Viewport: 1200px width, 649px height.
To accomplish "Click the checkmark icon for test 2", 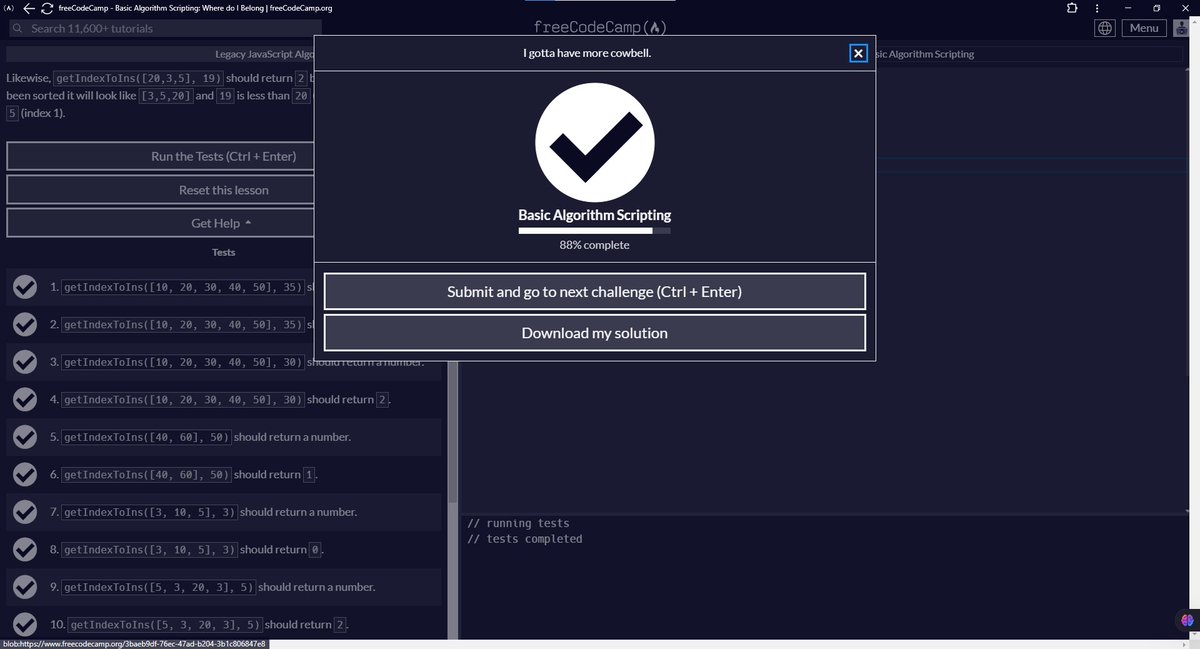I will (x=25, y=325).
